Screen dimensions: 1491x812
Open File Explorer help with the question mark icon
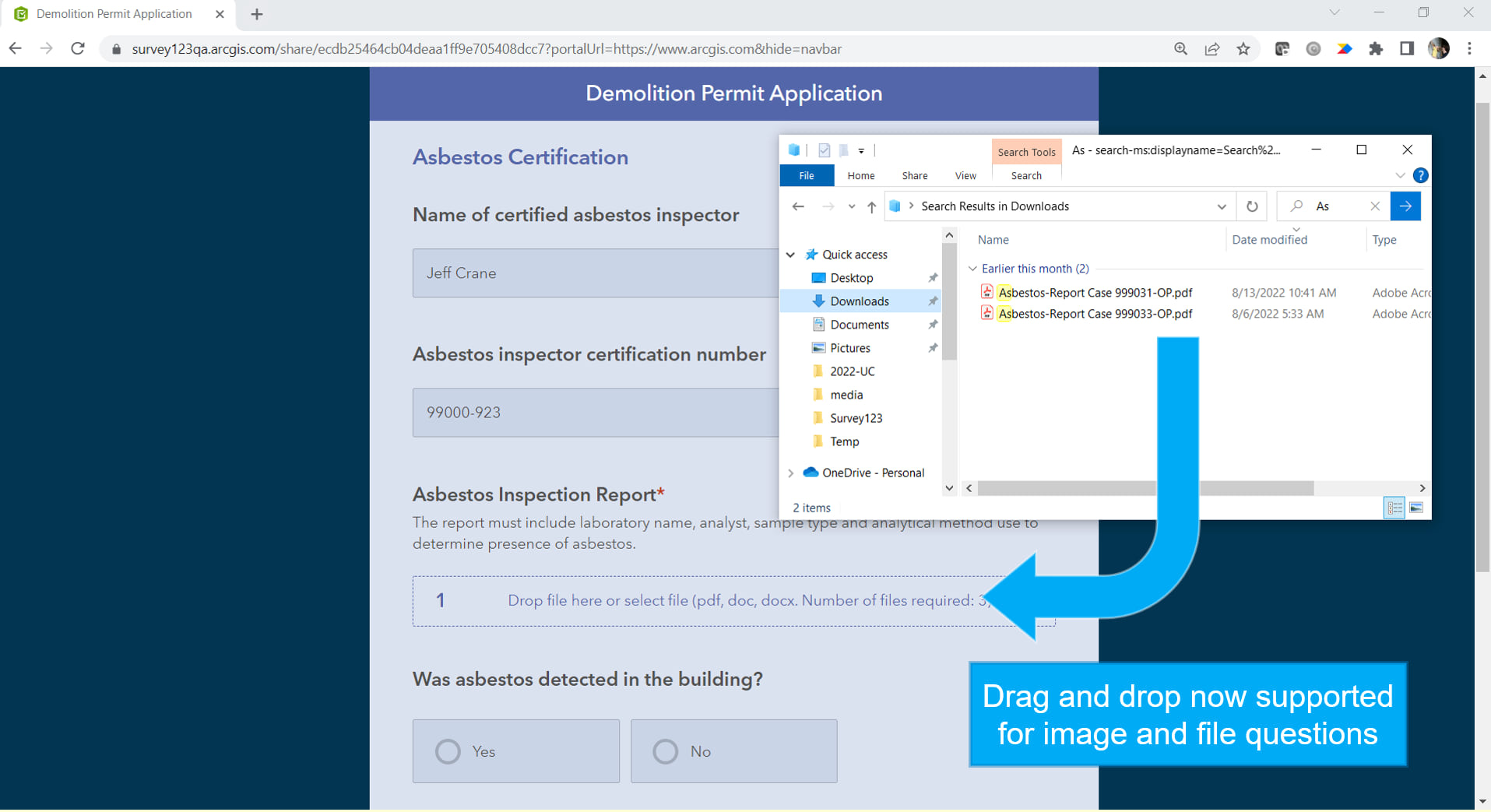pyautogui.click(x=1421, y=175)
